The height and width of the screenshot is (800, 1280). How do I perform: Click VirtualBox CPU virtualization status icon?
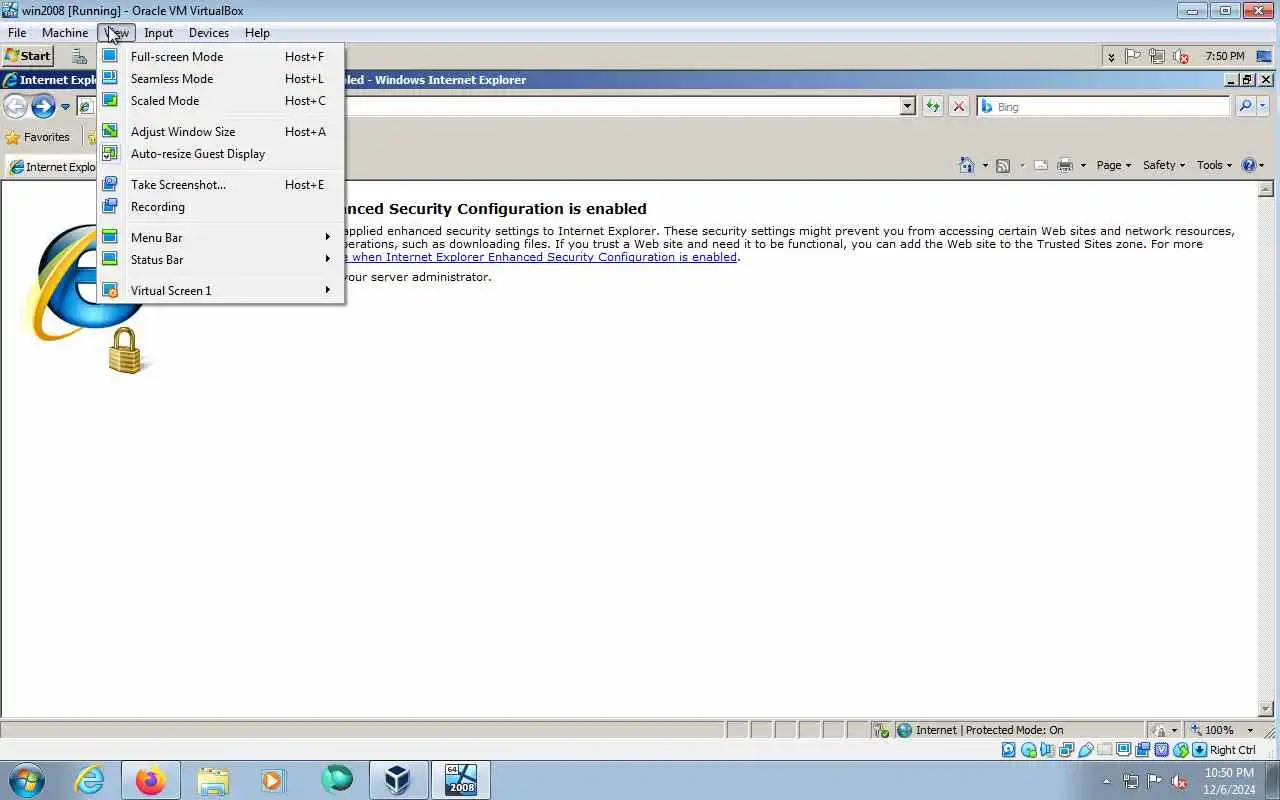click(1161, 750)
